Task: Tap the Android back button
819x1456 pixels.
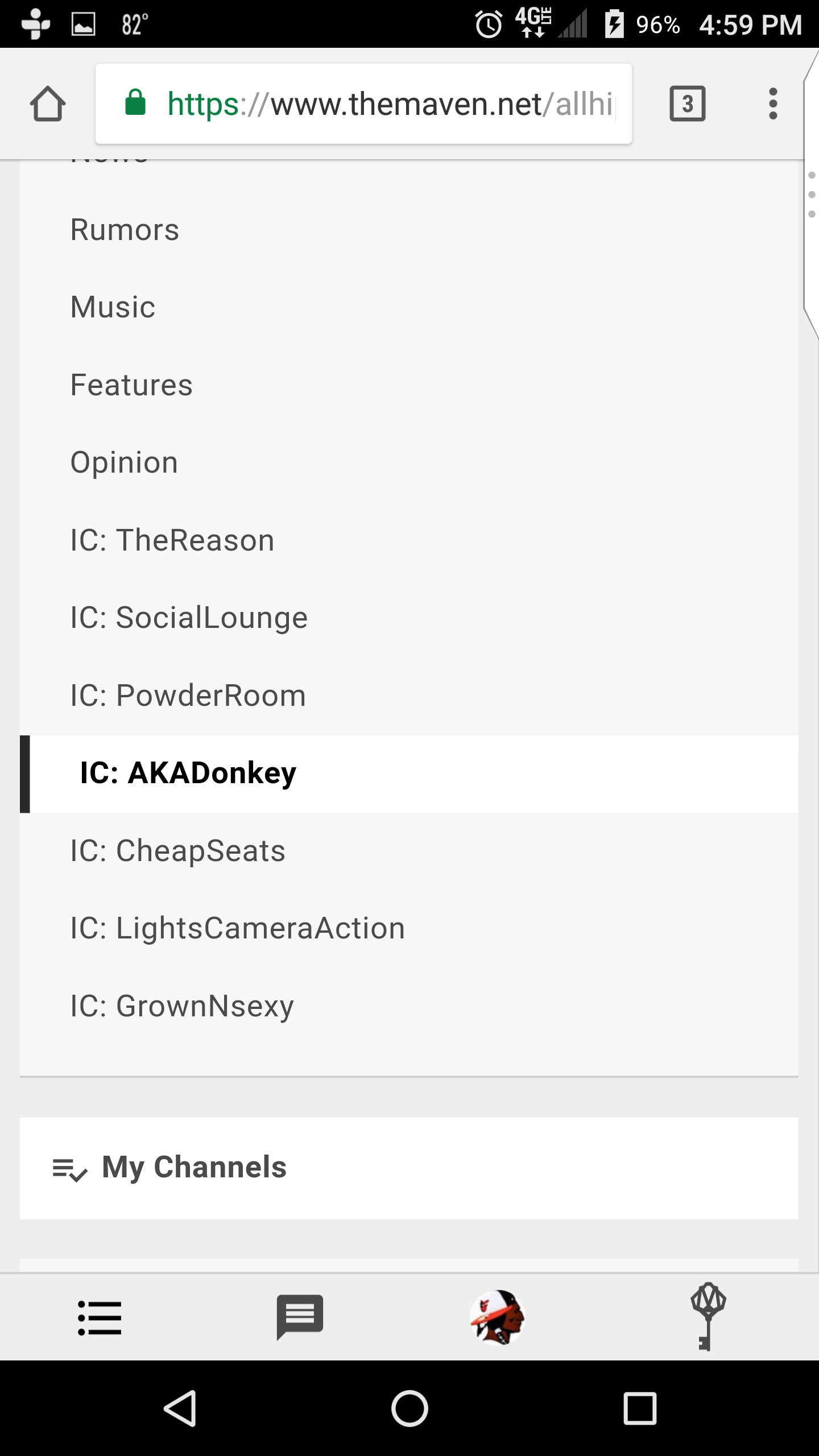Action: 180,1409
